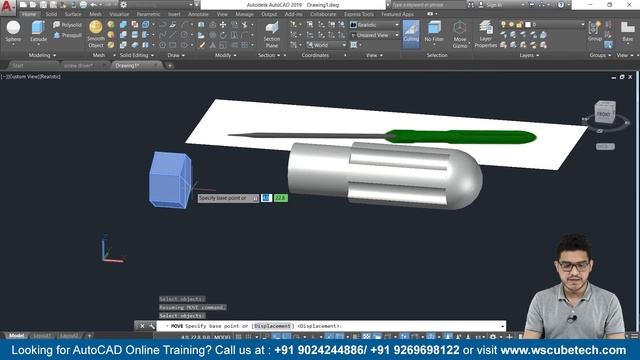Activate the Culling selection button

[x=411, y=33]
